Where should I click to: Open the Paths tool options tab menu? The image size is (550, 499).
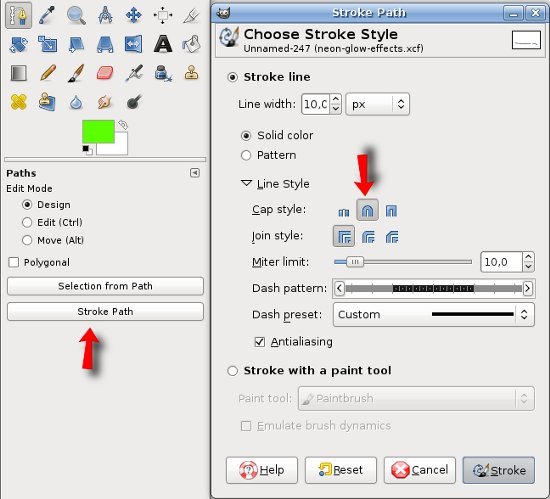[195, 173]
